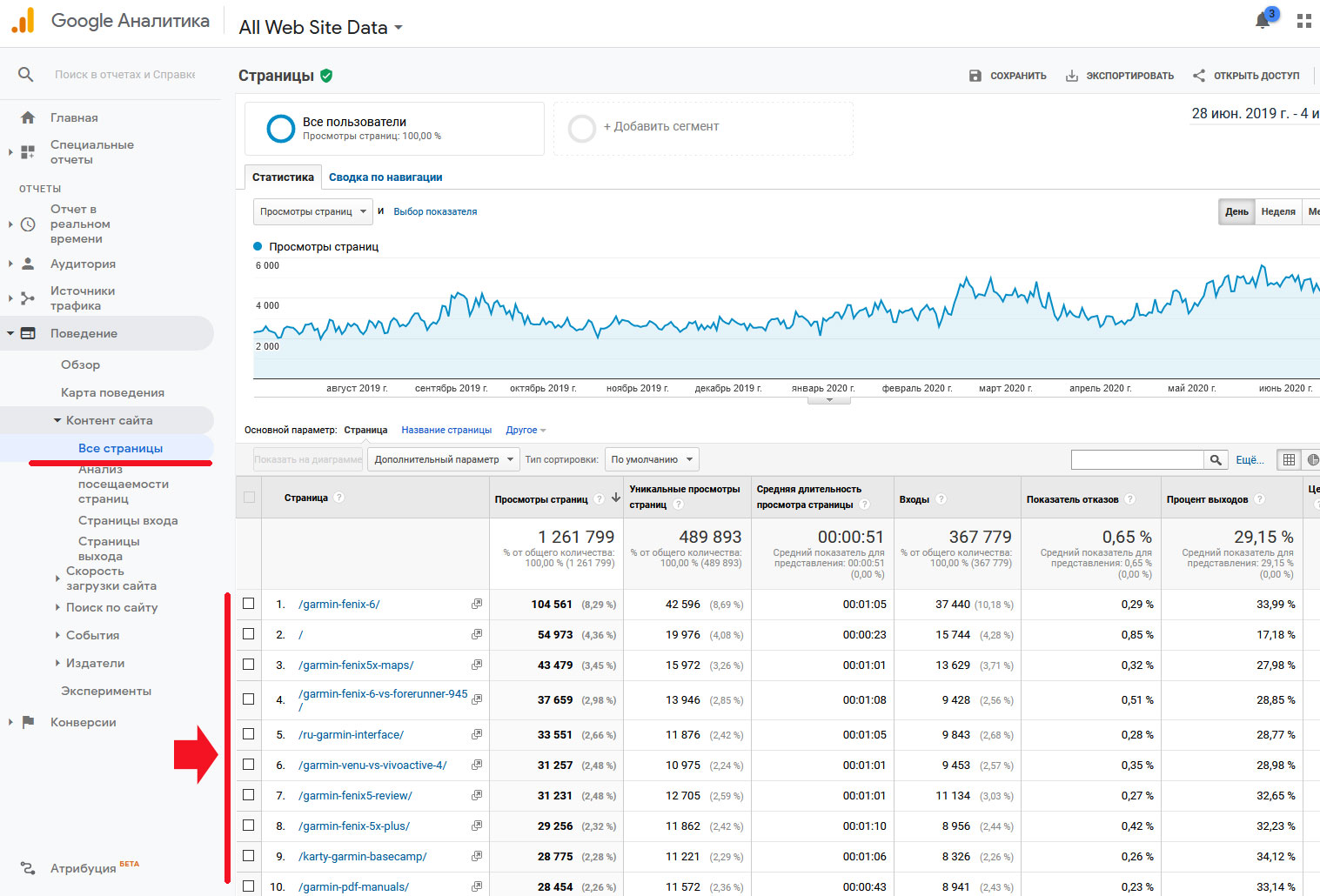Open the Просмотры страниц metric dropdown

coord(313,211)
